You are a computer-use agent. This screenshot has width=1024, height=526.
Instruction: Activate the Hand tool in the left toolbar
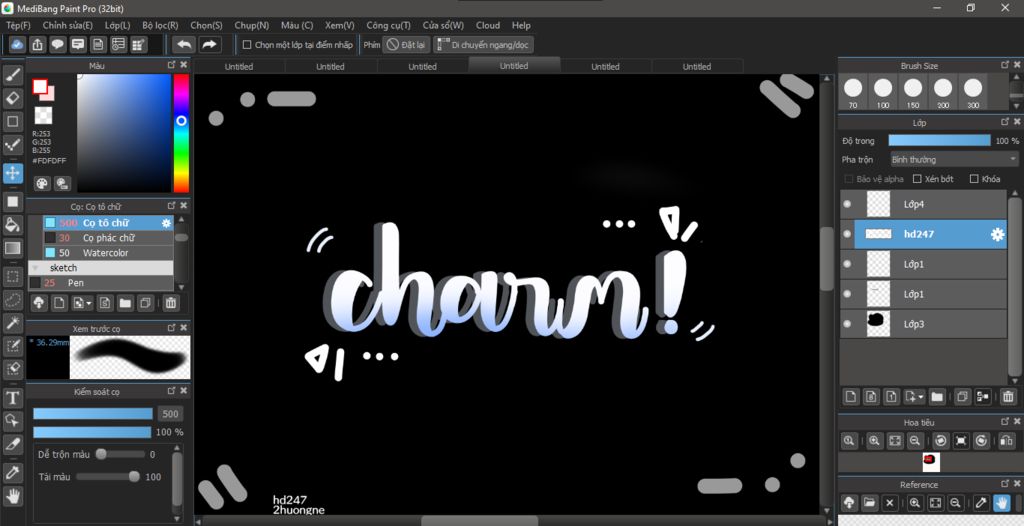click(x=12, y=496)
